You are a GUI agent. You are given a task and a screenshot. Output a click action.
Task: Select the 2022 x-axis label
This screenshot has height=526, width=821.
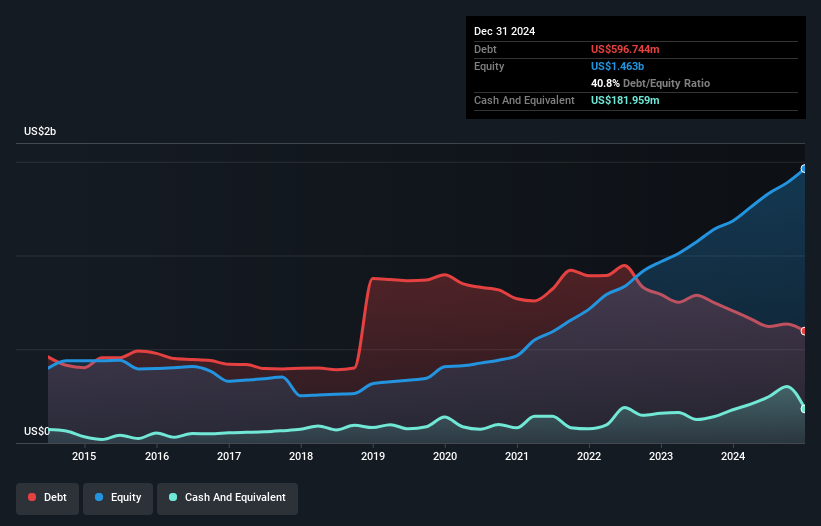[x=589, y=456]
